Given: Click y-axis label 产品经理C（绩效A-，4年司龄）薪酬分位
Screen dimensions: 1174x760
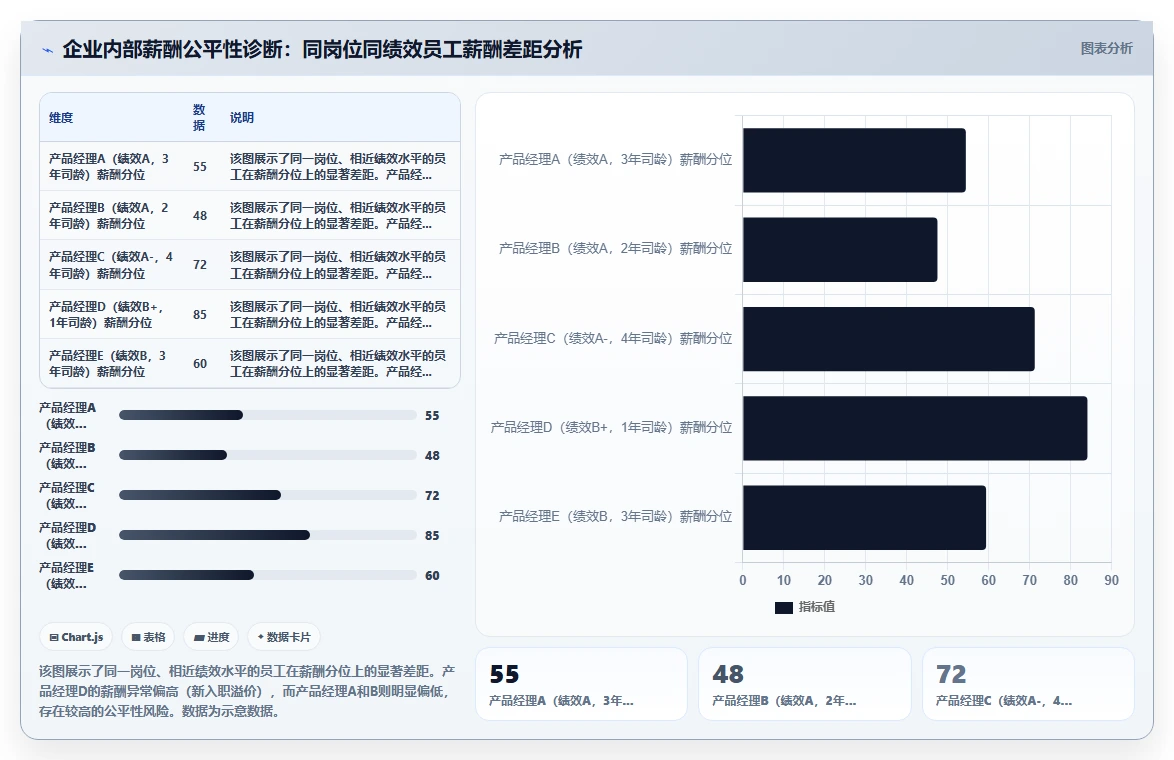Looking at the screenshot, I should click(x=613, y=338).
